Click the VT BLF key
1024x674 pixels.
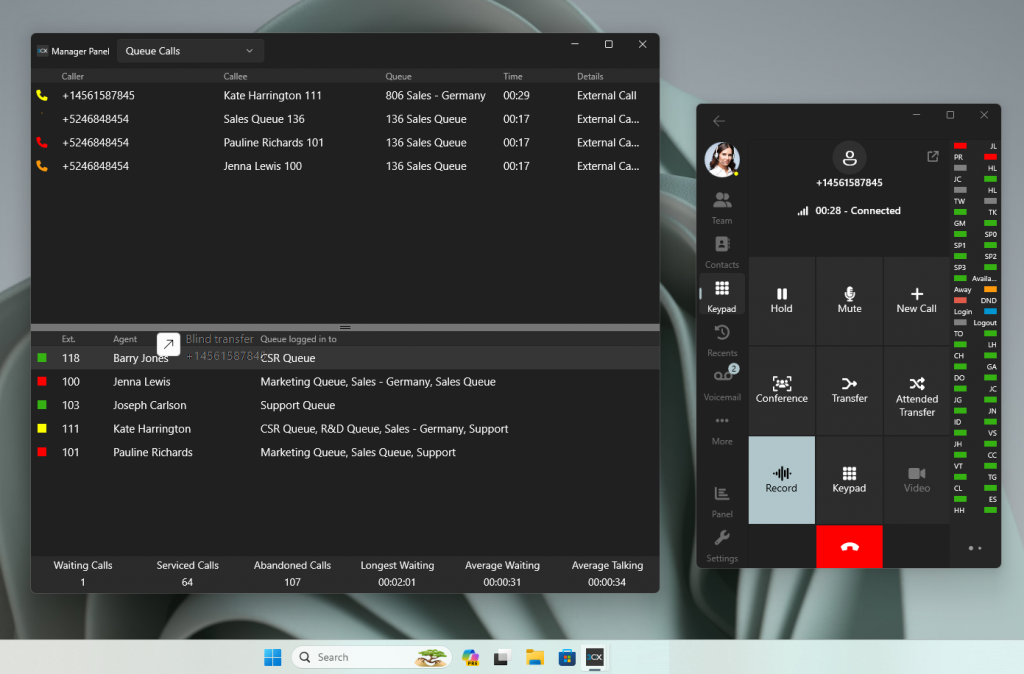pyautogui.click(x=975, y=466)
